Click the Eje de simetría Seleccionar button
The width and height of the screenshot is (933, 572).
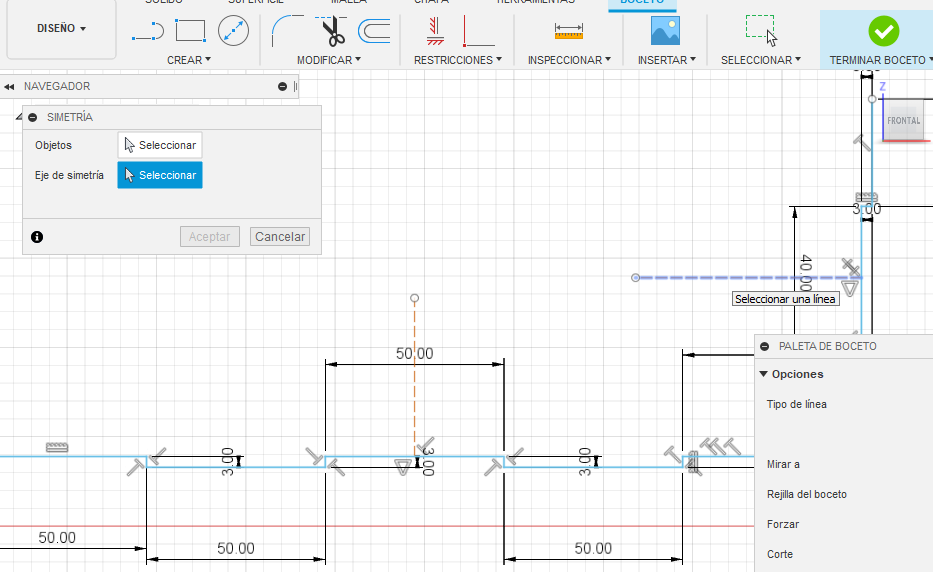coord(160,175)
